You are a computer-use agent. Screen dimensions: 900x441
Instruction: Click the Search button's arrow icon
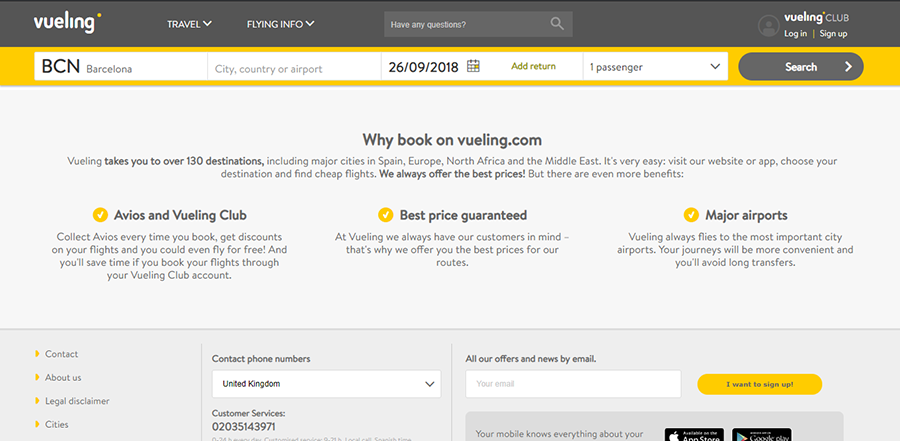click(848, 67)
